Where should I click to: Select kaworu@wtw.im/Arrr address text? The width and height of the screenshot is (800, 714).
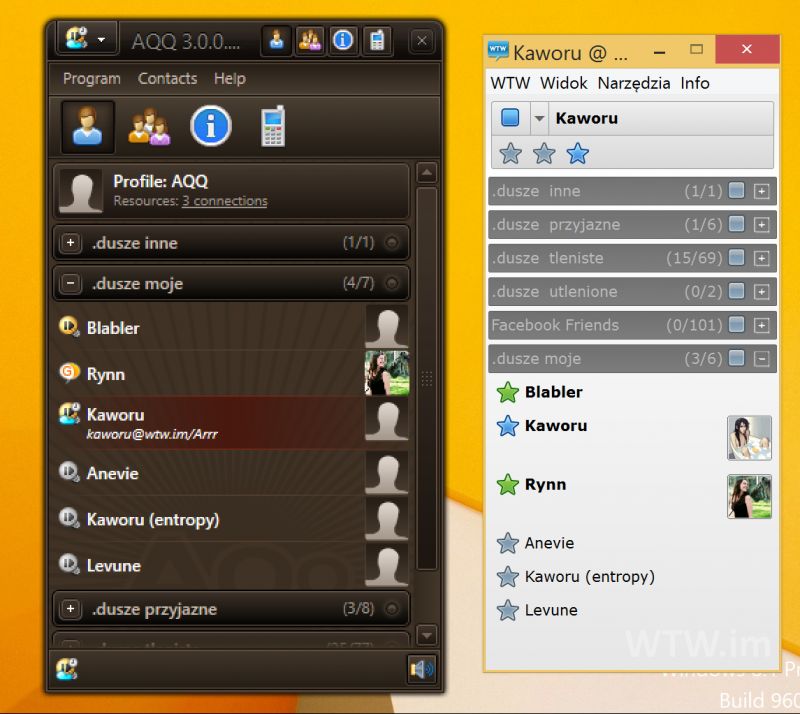(152, 434)
